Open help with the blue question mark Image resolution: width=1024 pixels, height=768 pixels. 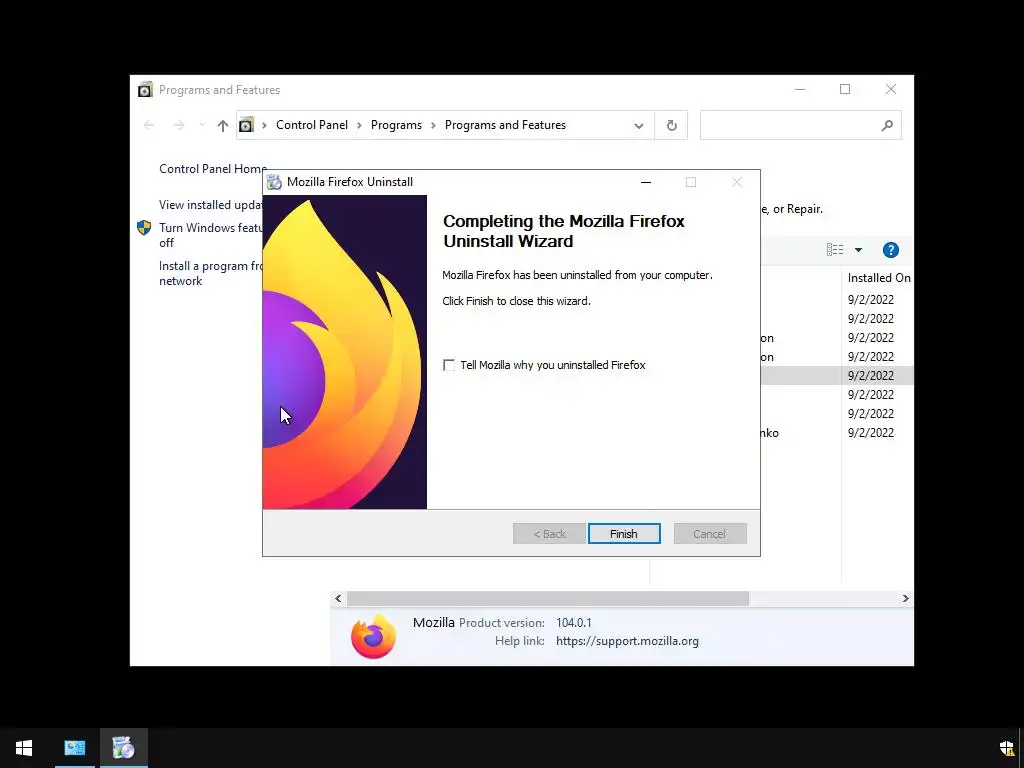click(x=890, y=249)
